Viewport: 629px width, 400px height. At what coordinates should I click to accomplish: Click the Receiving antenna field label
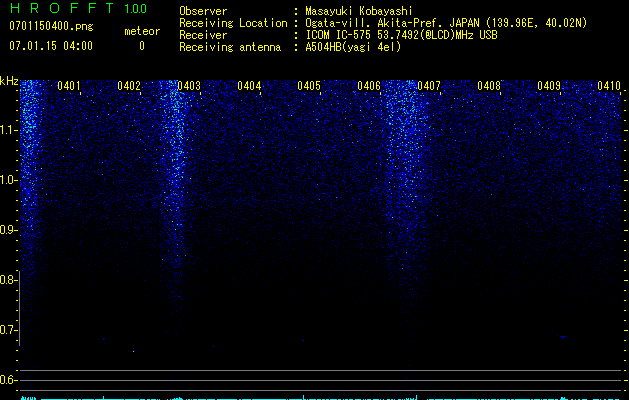230,47
